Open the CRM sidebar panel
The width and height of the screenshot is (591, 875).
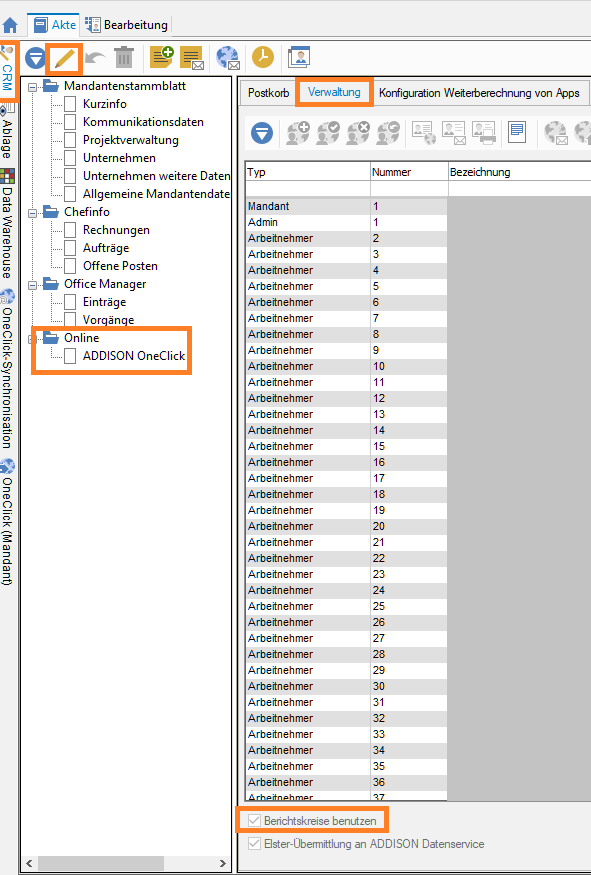click(x=7, y=71)
